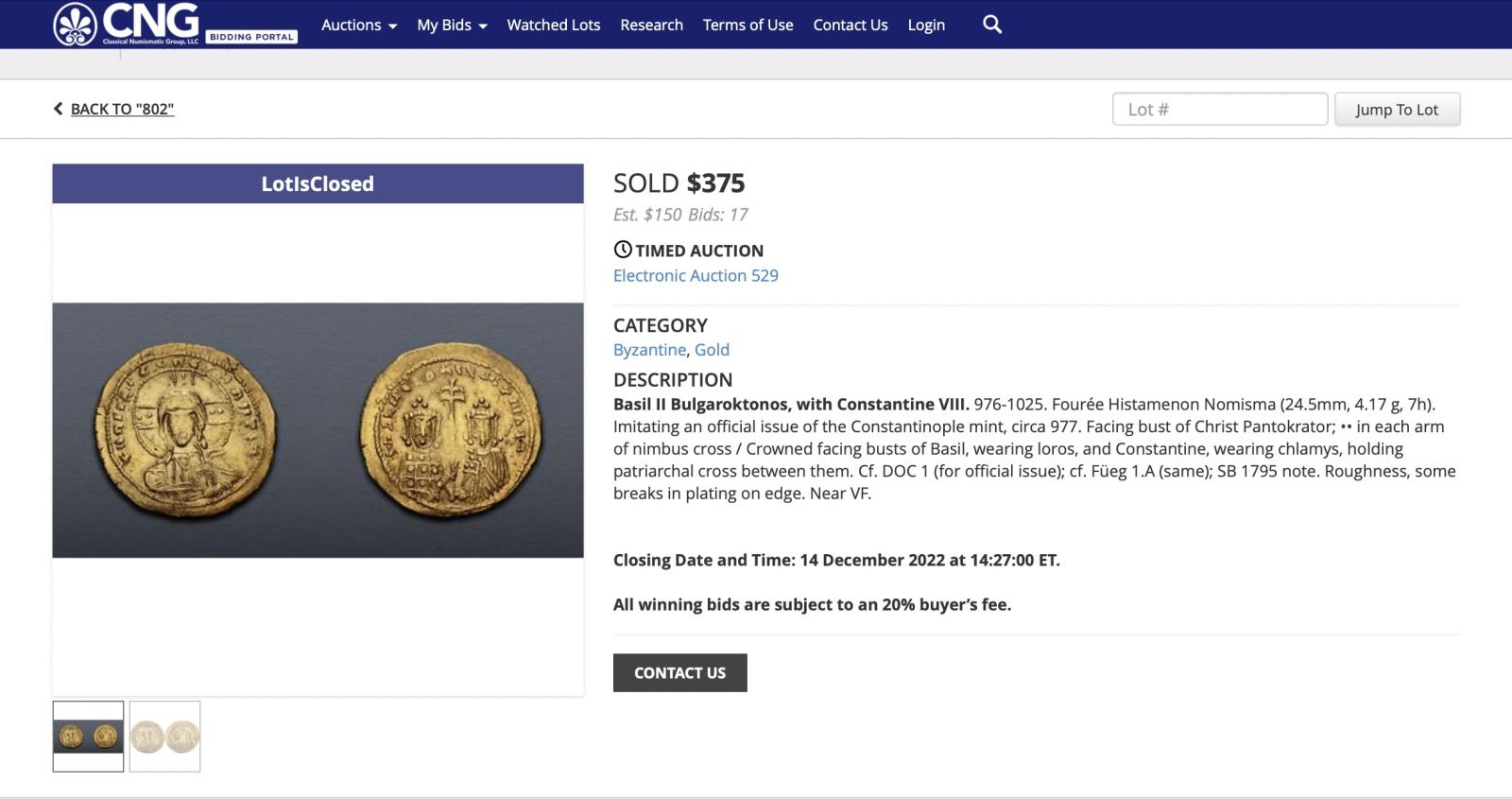Click the timed auction clock icon
Screen dimensions: 1512x799
click(x=623, y=250)
